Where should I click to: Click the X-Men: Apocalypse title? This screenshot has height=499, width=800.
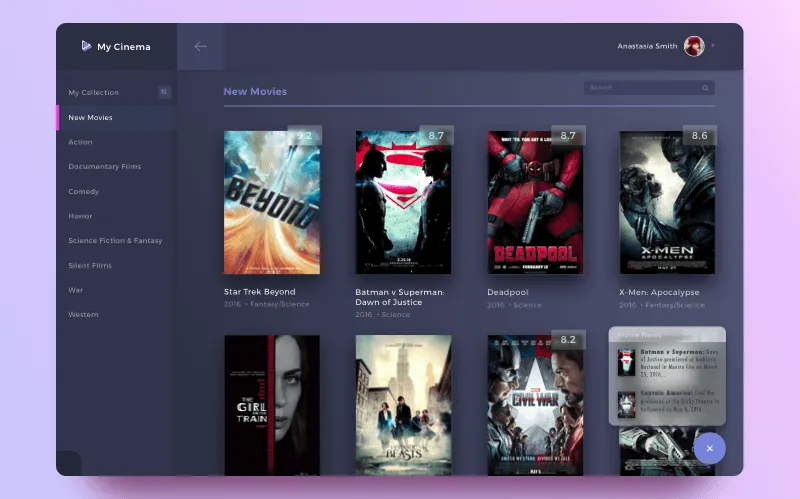point(659,292)
